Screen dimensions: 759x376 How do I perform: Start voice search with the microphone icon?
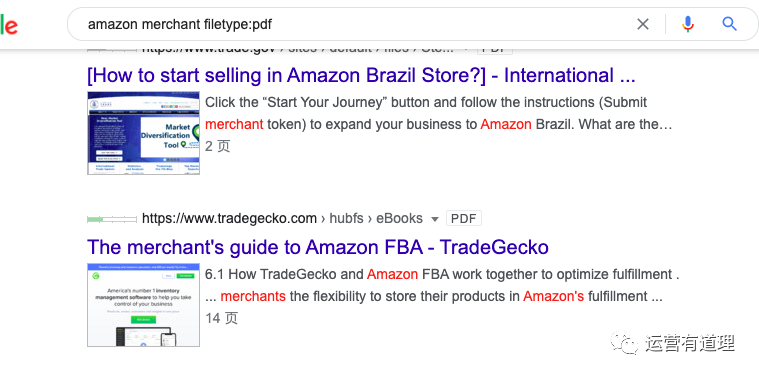tap(688, 24)
